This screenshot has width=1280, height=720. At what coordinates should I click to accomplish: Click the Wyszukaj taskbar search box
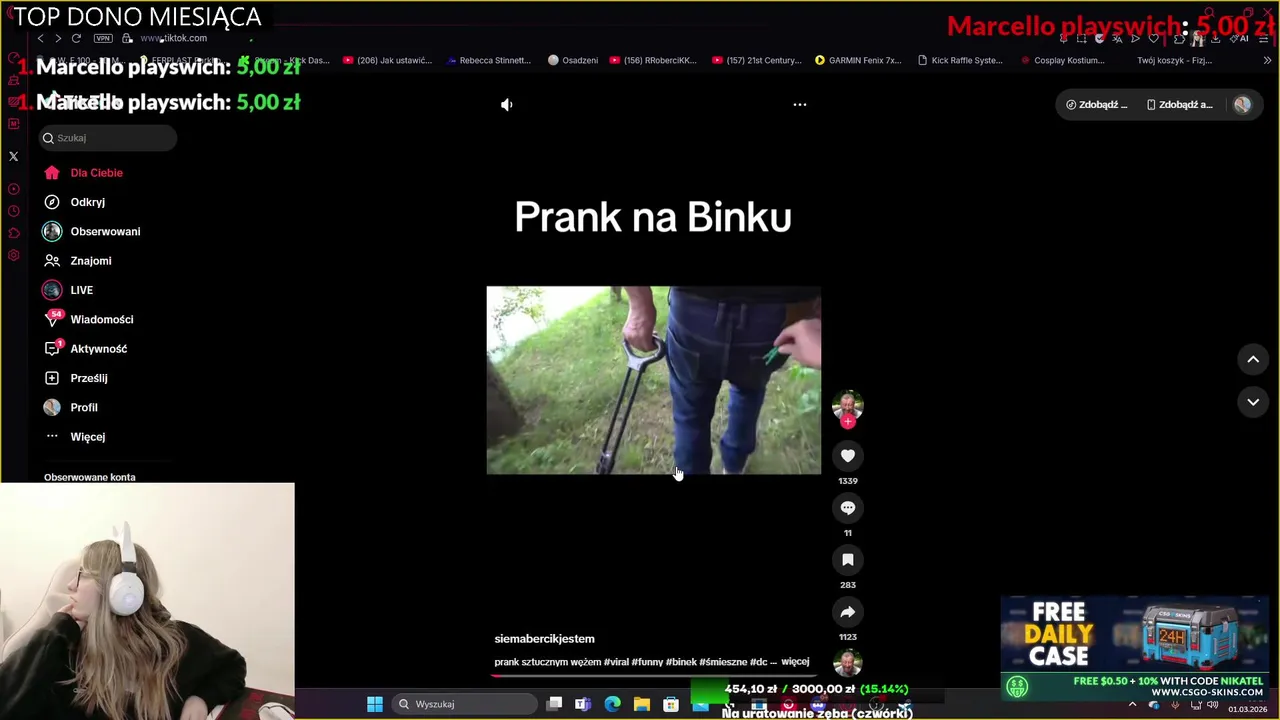pos(465,704)
